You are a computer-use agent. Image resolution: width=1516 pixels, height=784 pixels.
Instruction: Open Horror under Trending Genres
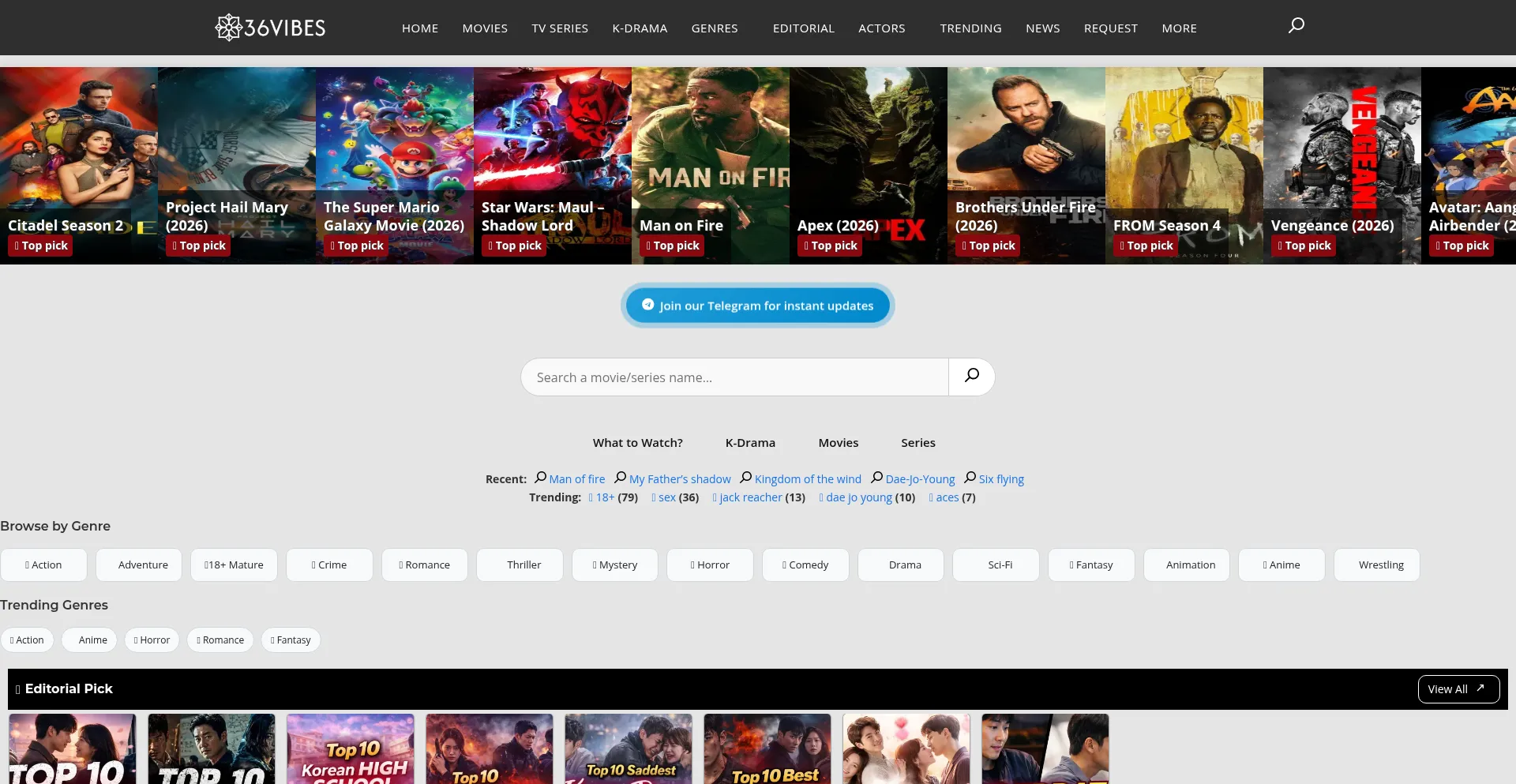152,640
